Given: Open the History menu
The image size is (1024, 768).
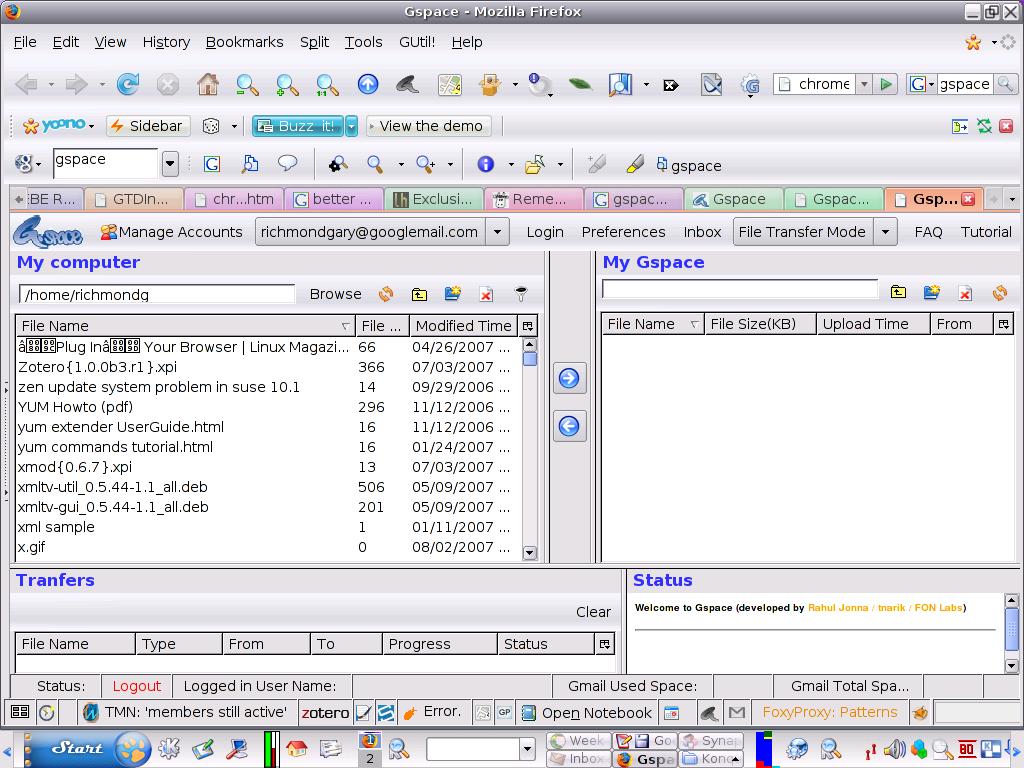Looking at the screenshot, I should click(x=166, y=42).
